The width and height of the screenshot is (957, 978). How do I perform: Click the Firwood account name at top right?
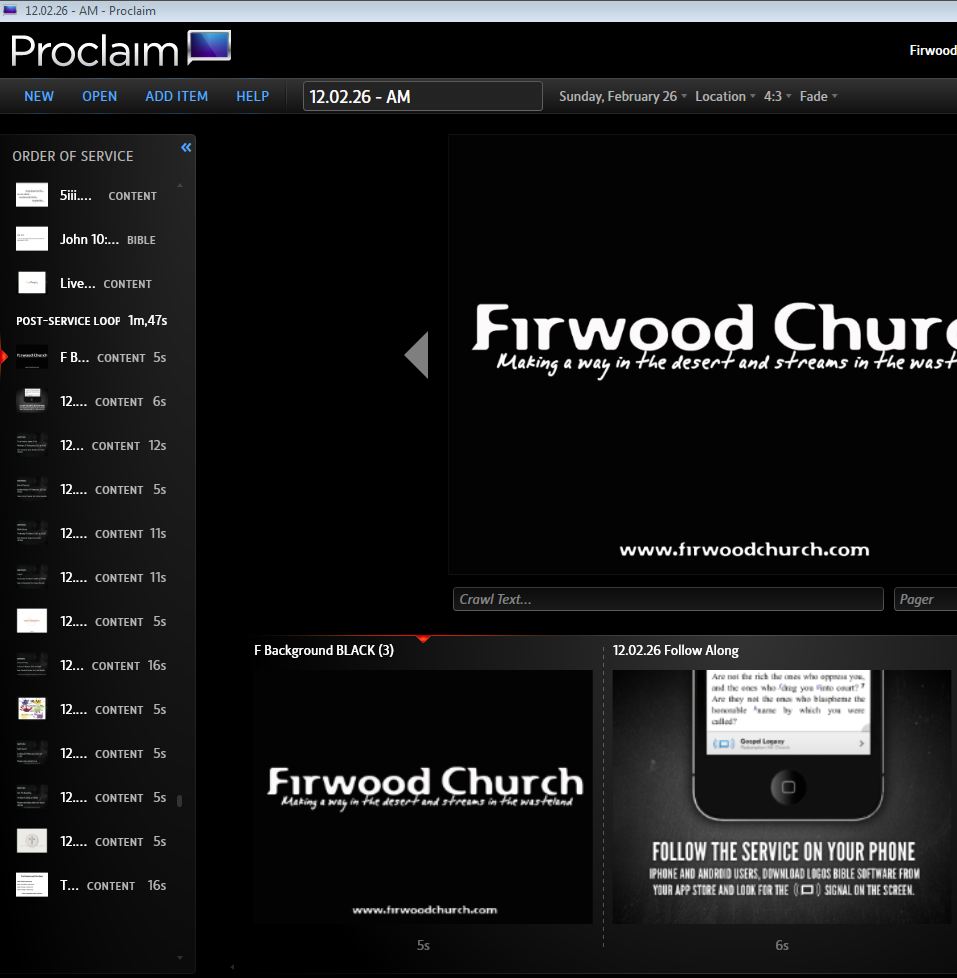pyautogui.click(x=933, y=50)
